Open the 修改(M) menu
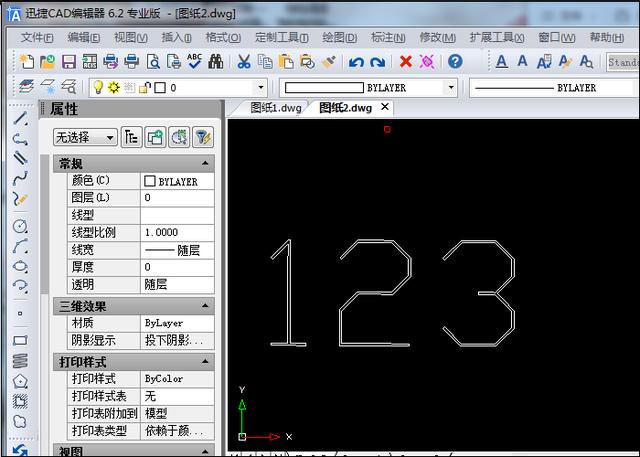 tap(438, 38)
